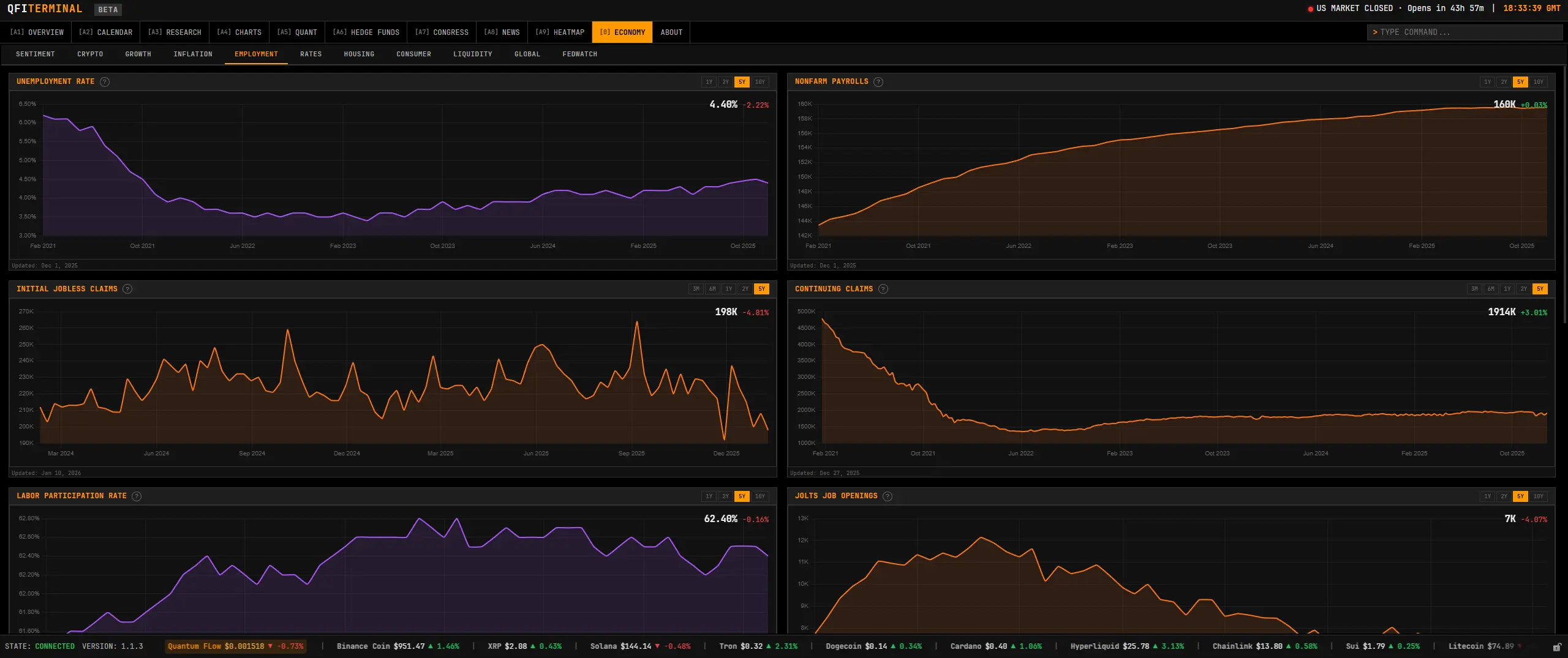Click the lock icon in status bar

point(1557,647)
